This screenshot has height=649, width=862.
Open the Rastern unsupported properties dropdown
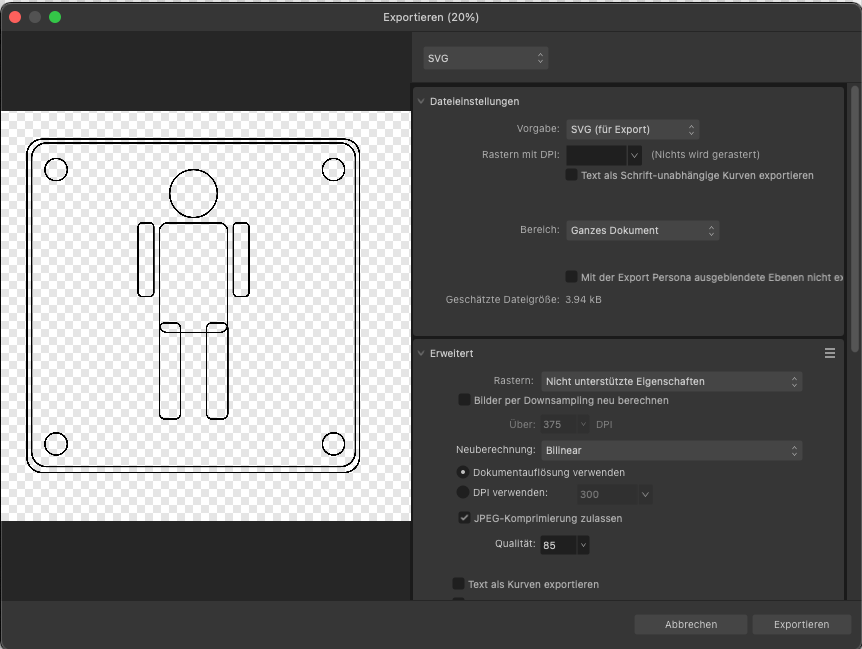click(671, 381)
